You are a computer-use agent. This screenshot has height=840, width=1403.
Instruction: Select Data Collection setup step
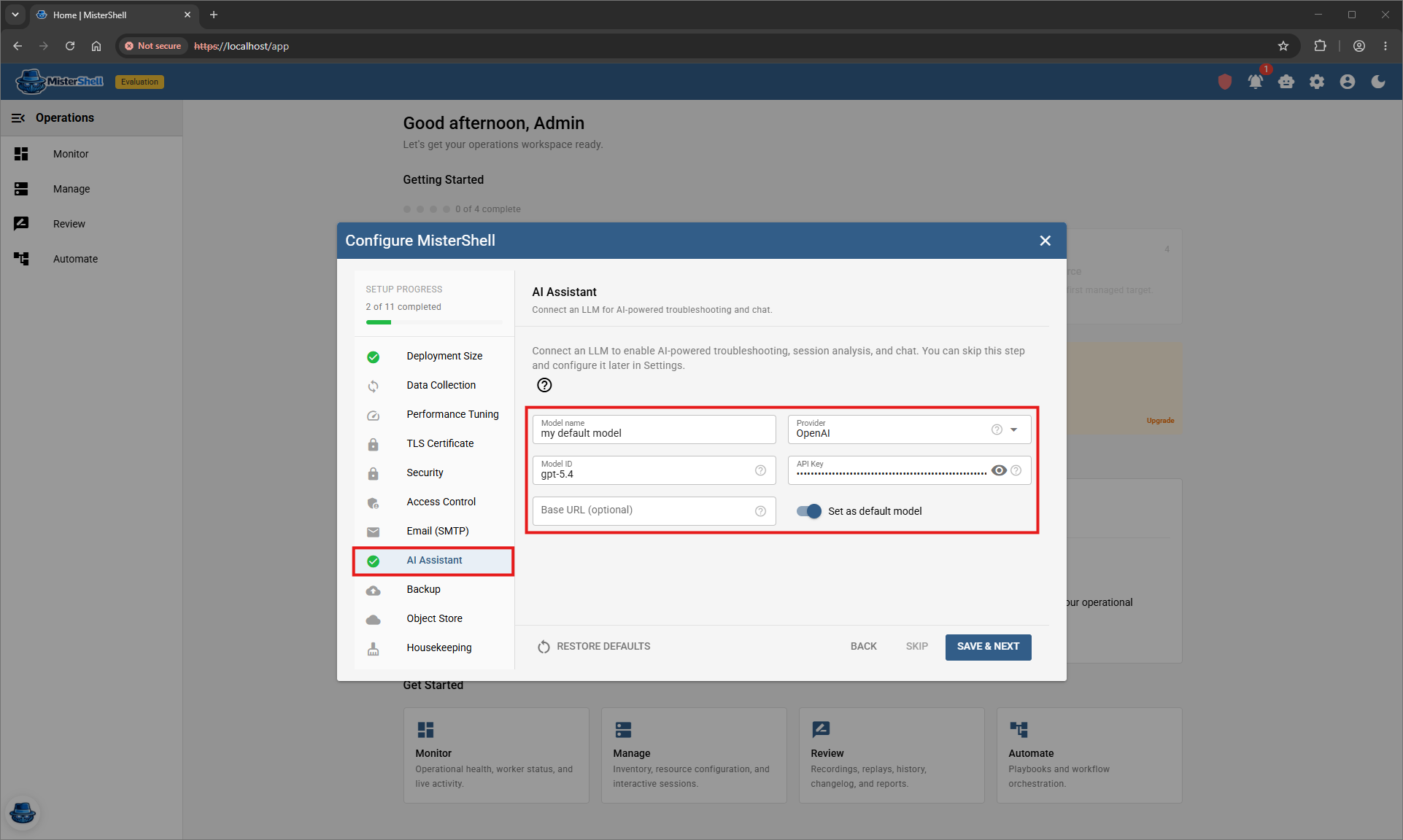tap(434, 385)
